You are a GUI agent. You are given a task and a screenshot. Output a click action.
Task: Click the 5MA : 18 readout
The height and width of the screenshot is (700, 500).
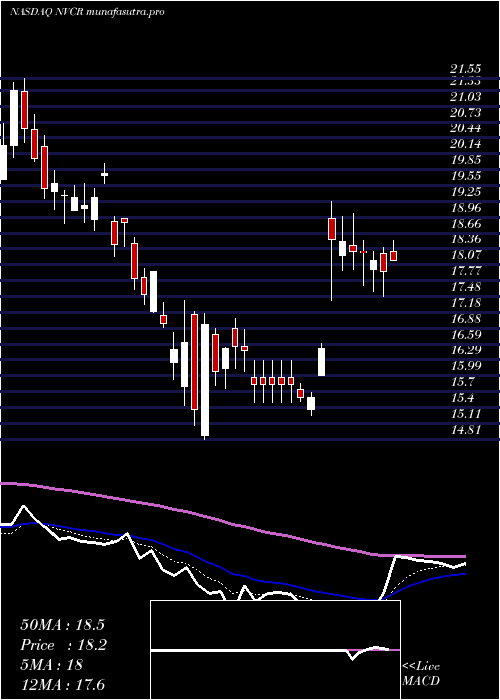point(52,665)
